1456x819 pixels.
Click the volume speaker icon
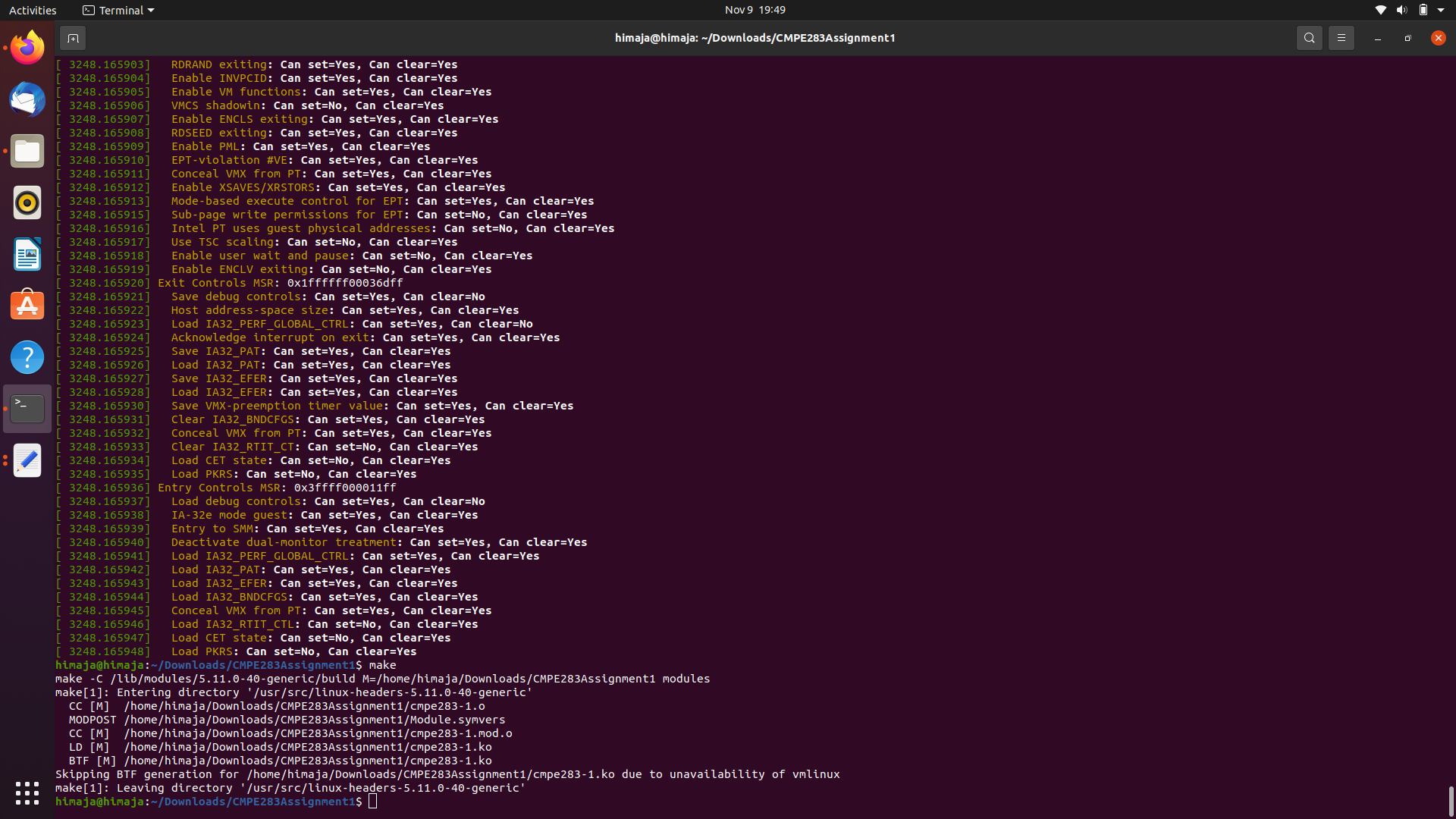[1401, 10]
